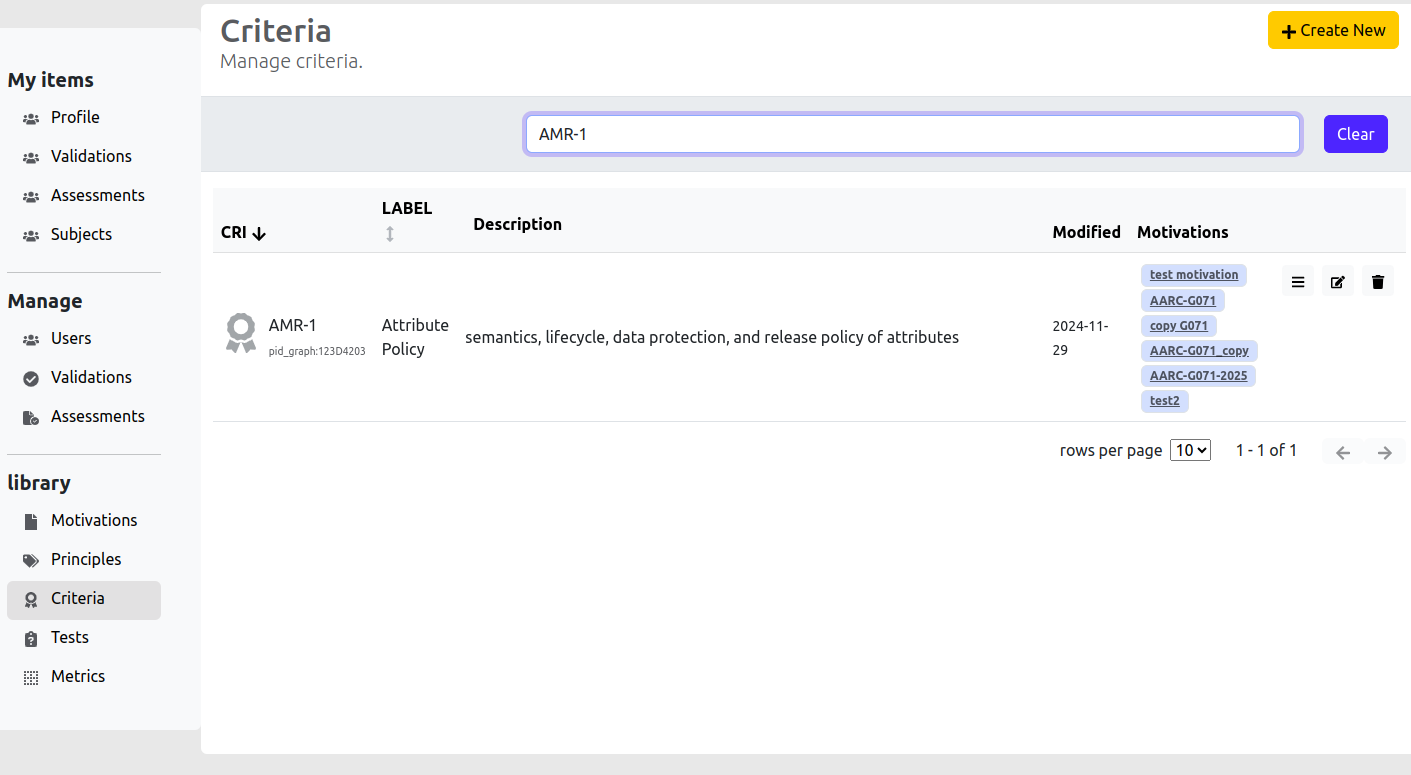Open Profile under My items

84,117
